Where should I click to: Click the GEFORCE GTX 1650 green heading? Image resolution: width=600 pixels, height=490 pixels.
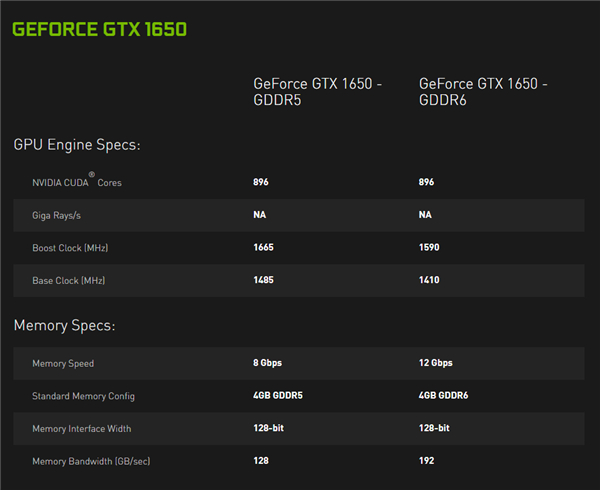pos(99,29)
